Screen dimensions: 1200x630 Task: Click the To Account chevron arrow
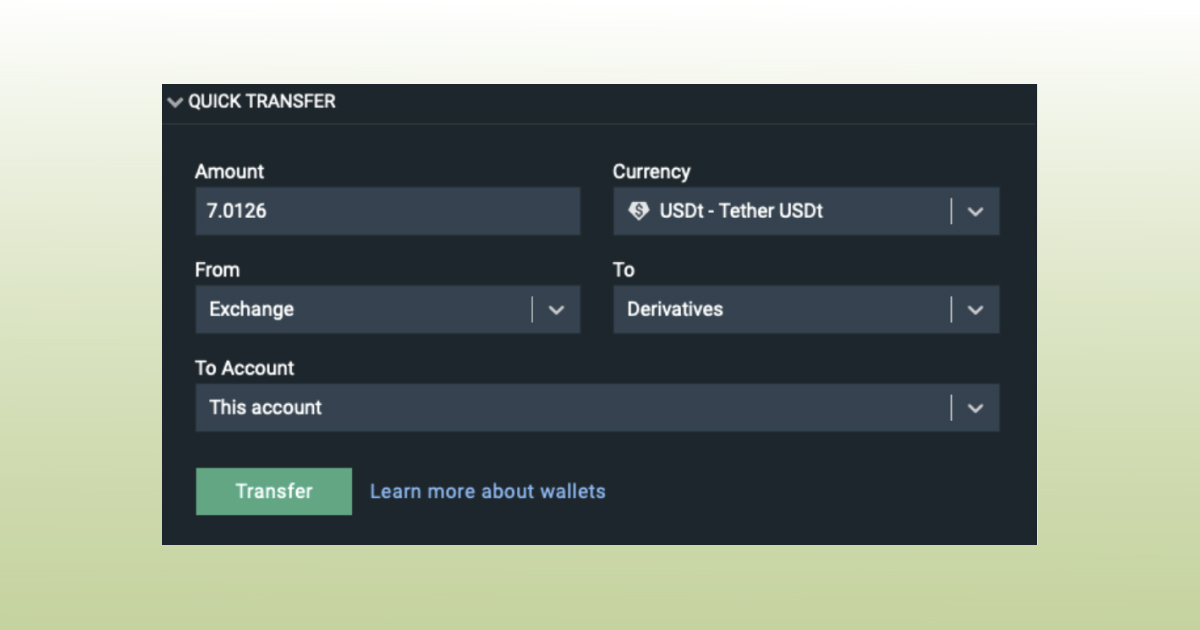coord(975,407)
